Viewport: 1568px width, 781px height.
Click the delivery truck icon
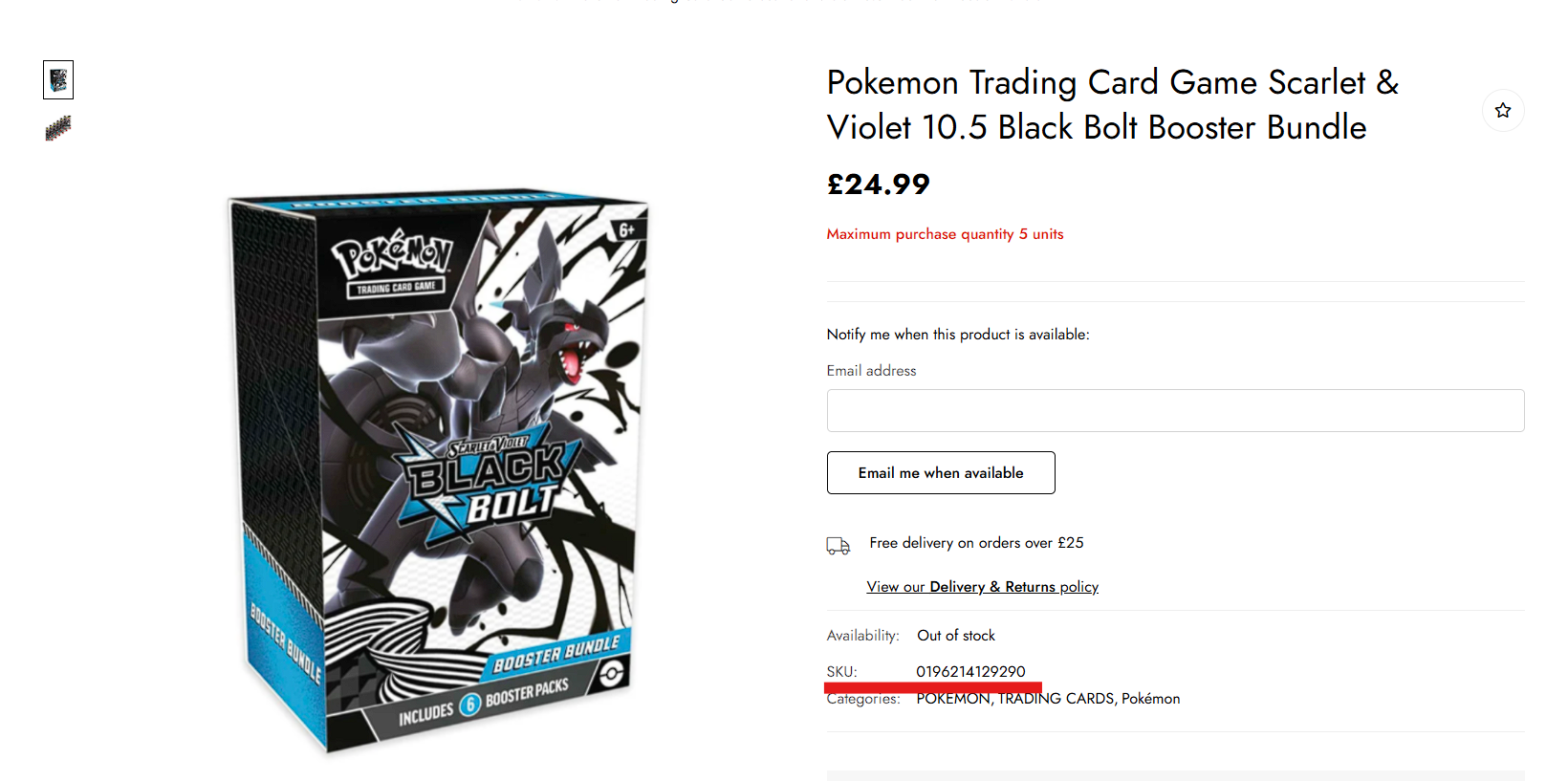coord(838,546)
